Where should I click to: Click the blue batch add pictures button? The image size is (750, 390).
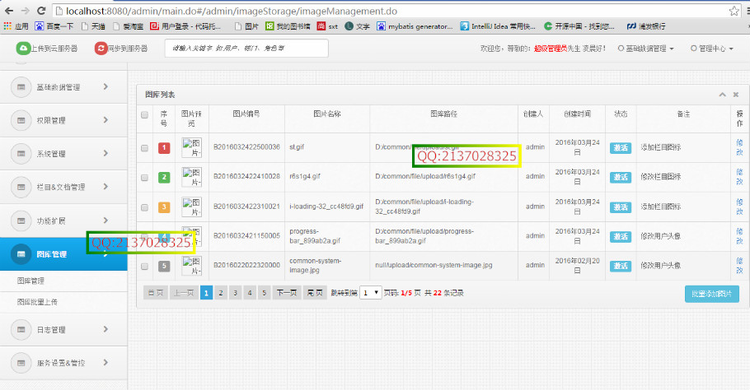coord(712,294)
